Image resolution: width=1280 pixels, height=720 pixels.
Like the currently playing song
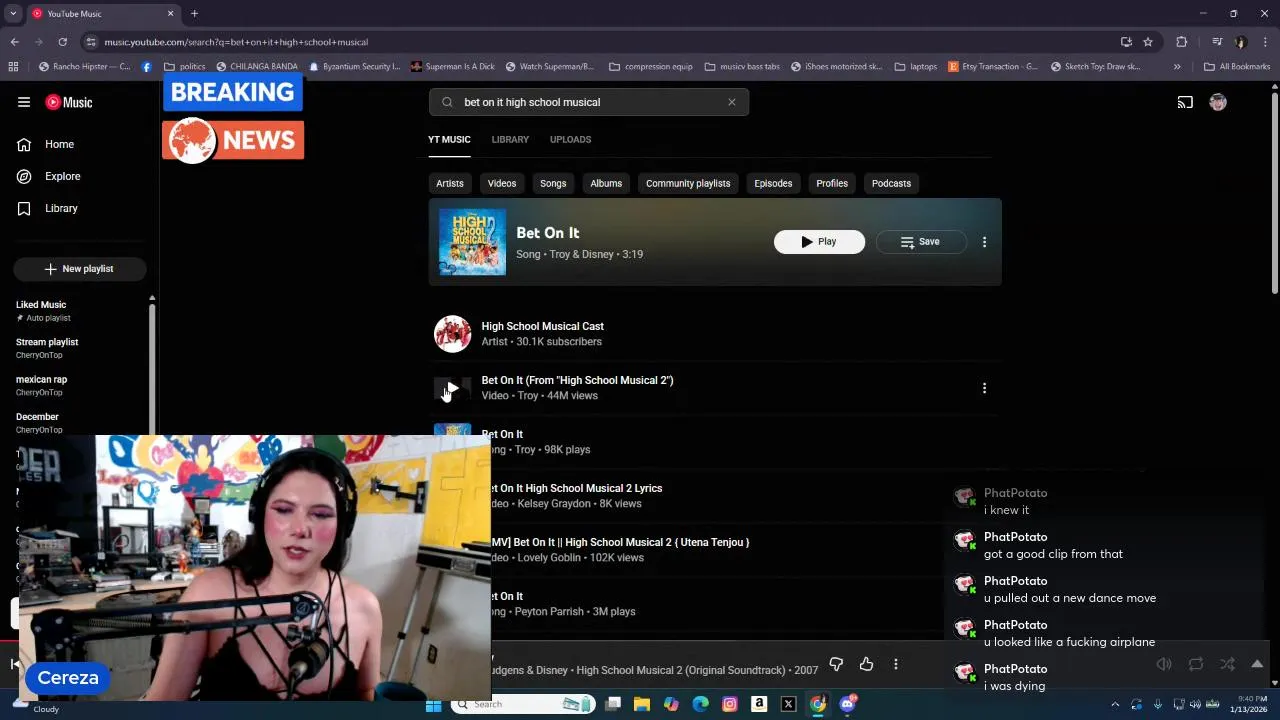click(x=866, y=664)
